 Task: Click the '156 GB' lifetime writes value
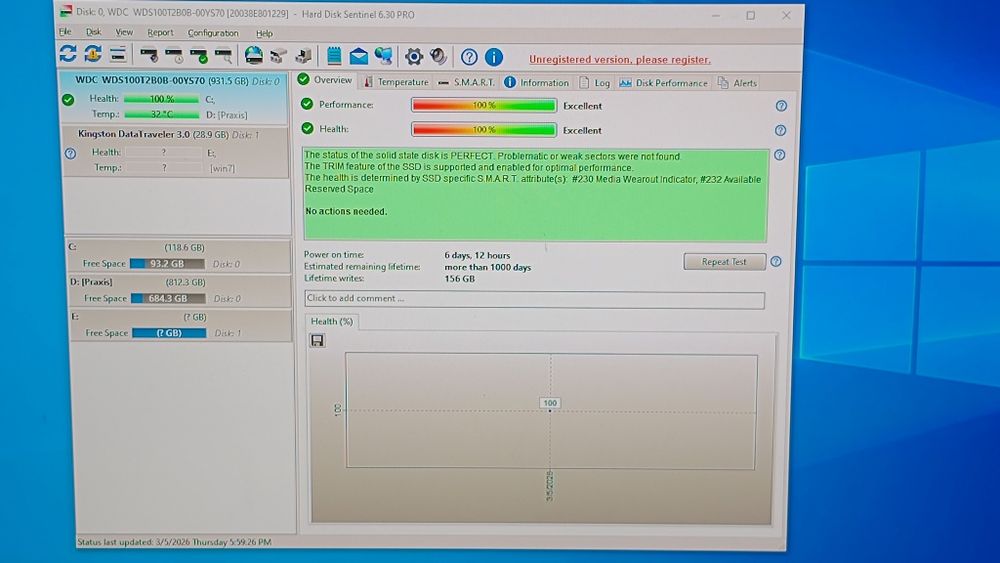(459, 279)
